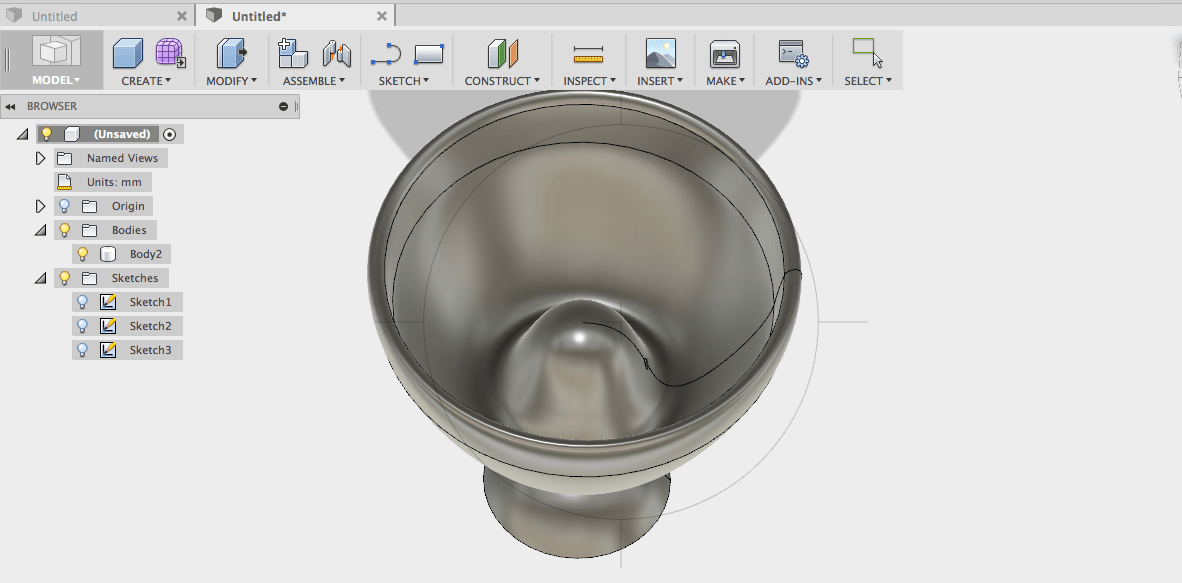The height and width of the screenshot is (583, 1182).
Task: Open the CONSTRUCT dropdown menu
Action: point(502,81)
